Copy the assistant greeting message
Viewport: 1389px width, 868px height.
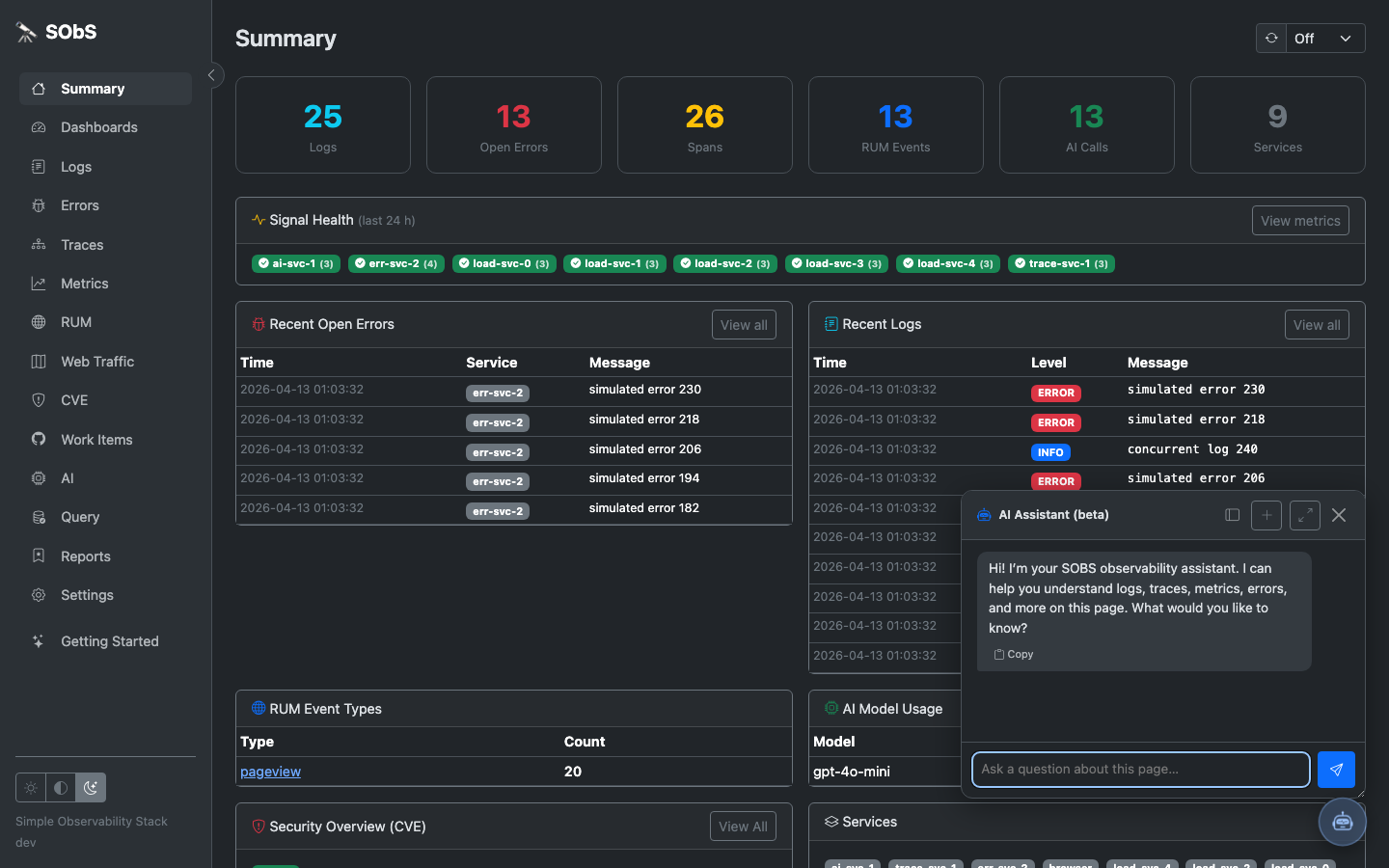pos(1014,654)
